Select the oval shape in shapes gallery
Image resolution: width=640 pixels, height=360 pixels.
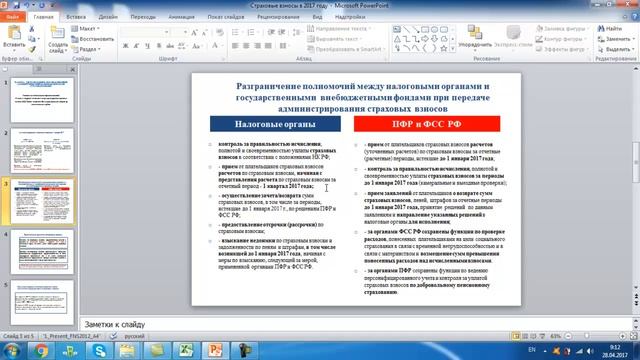pos(434,29)
